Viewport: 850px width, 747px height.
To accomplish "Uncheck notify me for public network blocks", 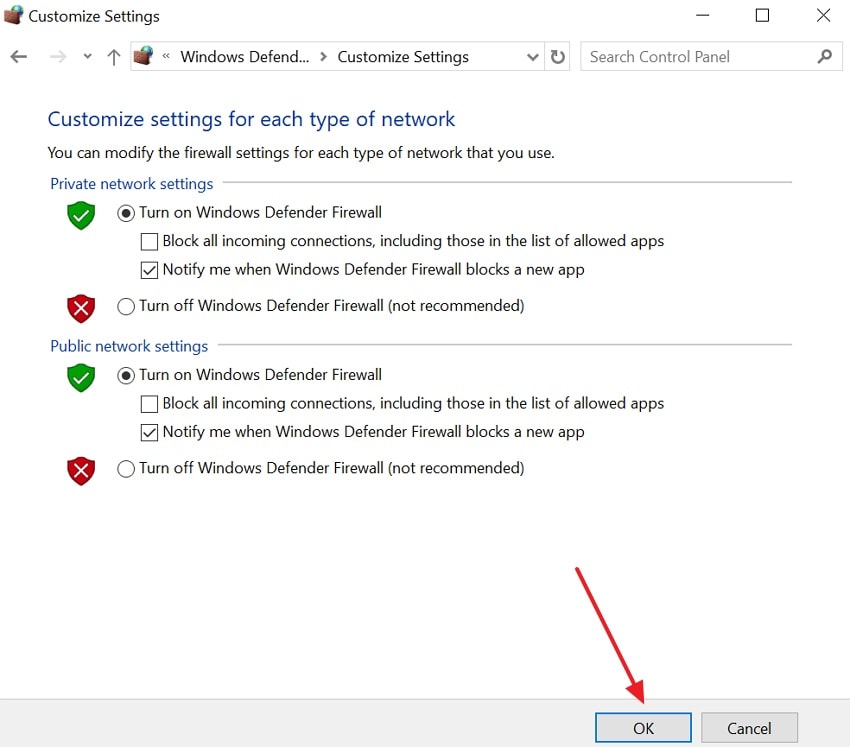I will coord(149,432).
